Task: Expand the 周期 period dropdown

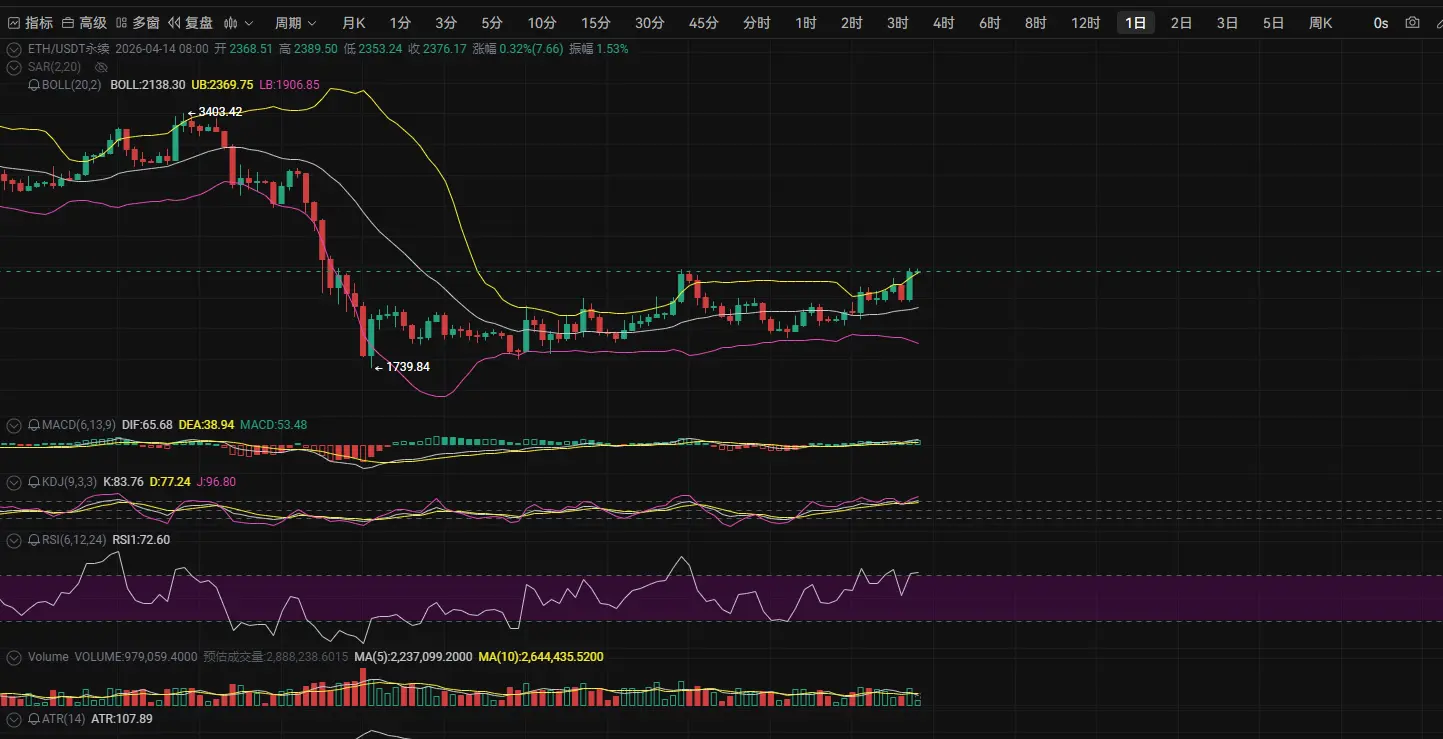Action: (296, 22)
